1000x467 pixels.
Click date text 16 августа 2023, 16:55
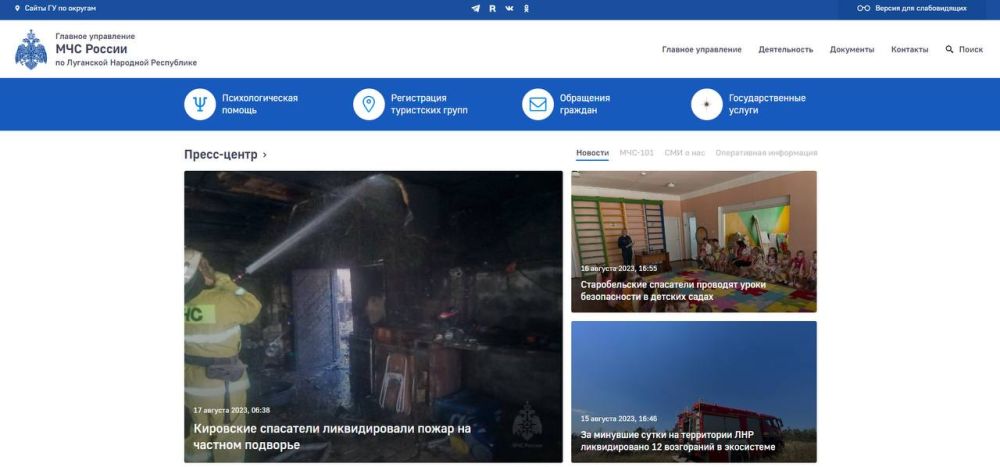click(619, 269)
